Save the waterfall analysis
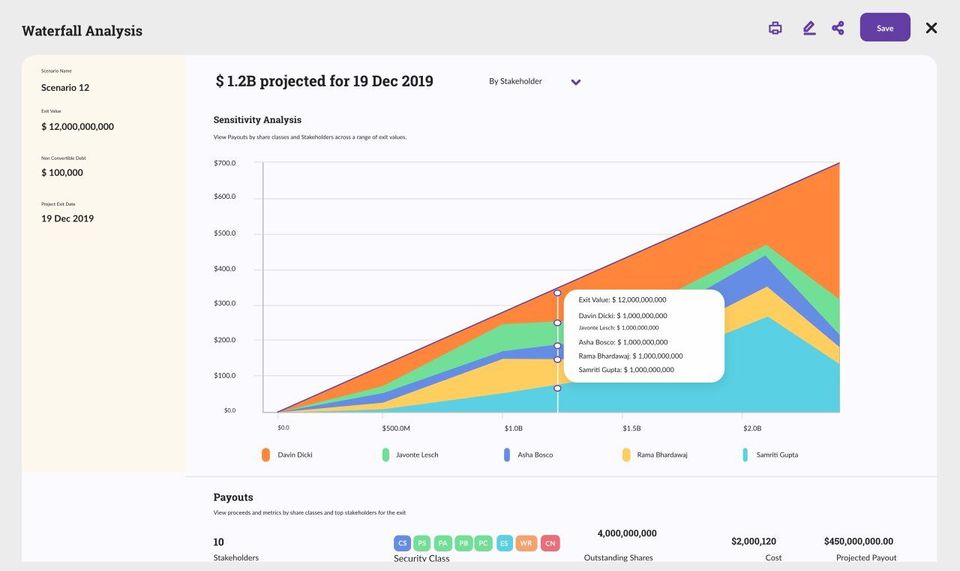Screen dimensions: 960x571 coord(885,28)
